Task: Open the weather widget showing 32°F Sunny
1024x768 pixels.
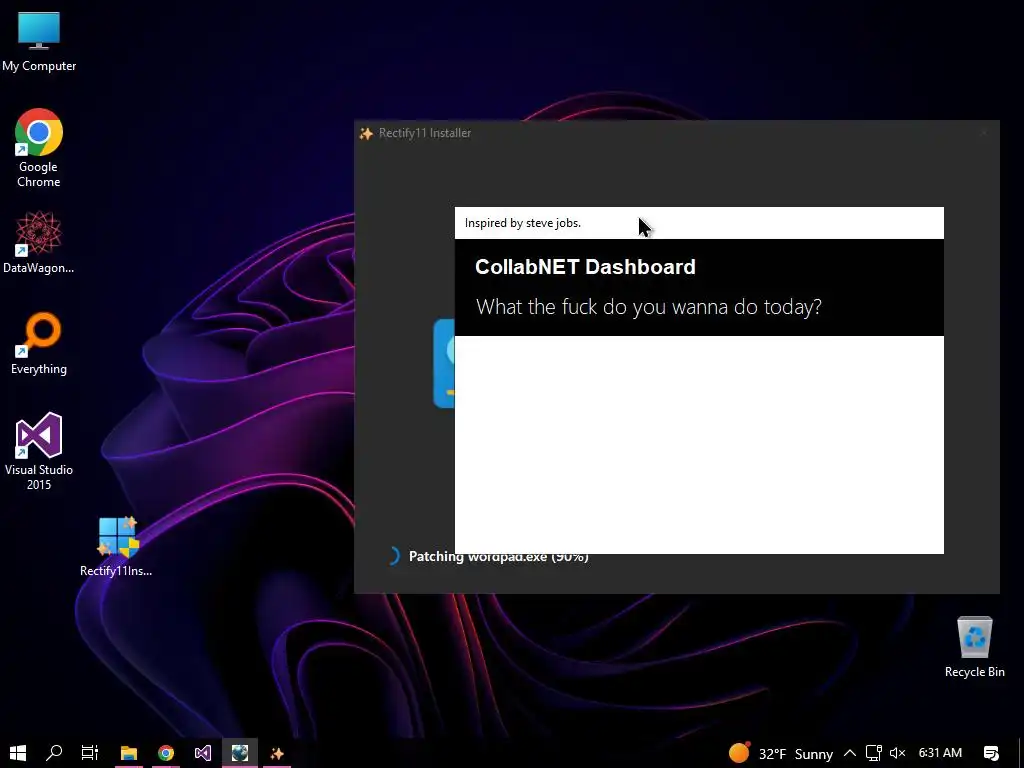Action: (x=781, y=754)
